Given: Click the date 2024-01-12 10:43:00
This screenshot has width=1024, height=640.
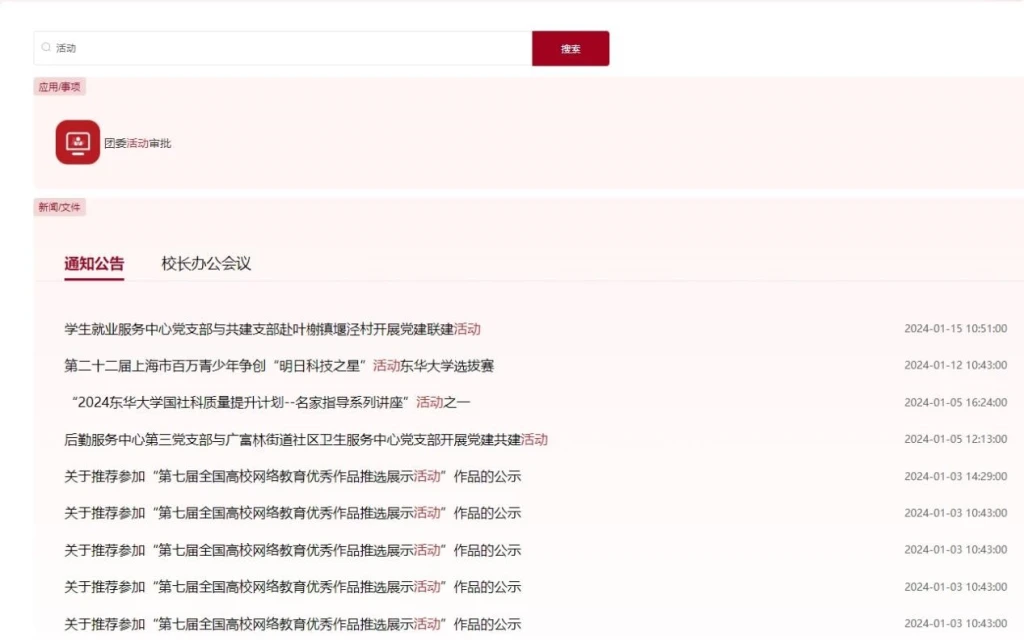Looking at the screenshot, I should 955,365.
